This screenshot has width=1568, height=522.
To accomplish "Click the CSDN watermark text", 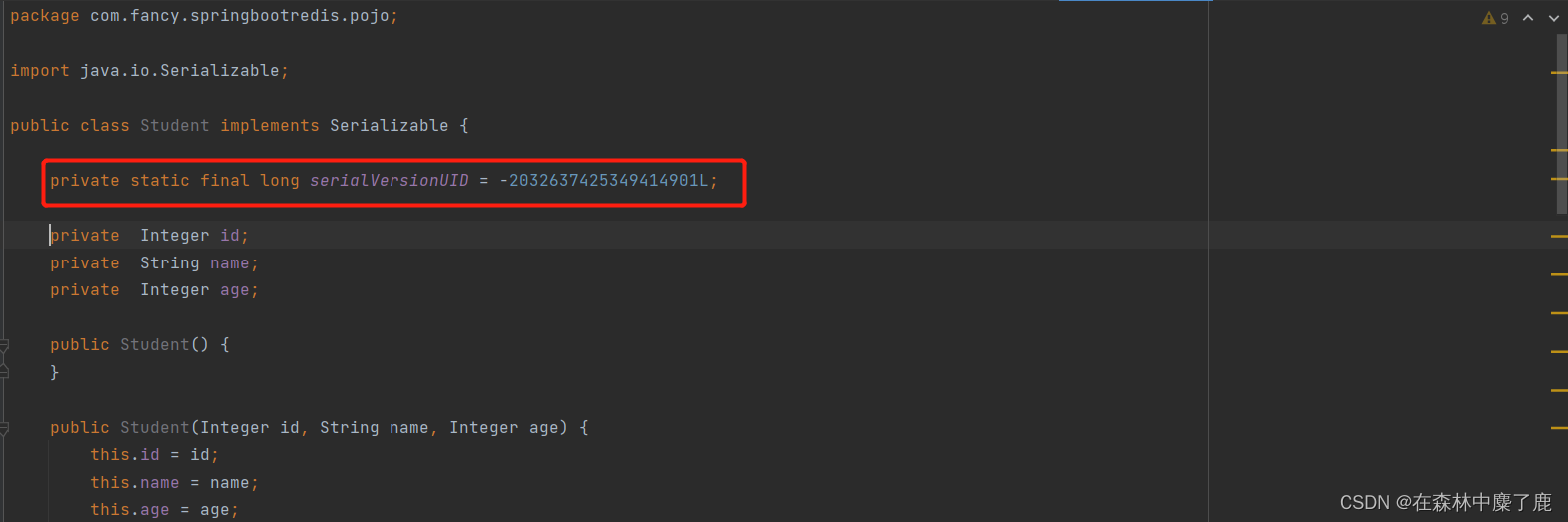I will [x=1445, y=502].
